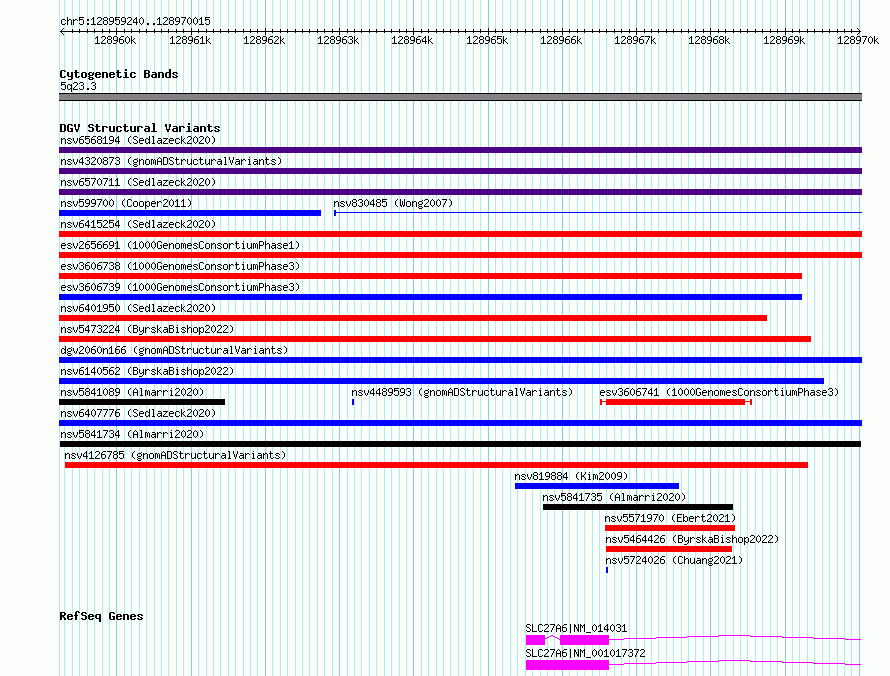
Task: Open esv2656691 (1000GenomesConsortiumPhase1) label
Action: [180, 245]
